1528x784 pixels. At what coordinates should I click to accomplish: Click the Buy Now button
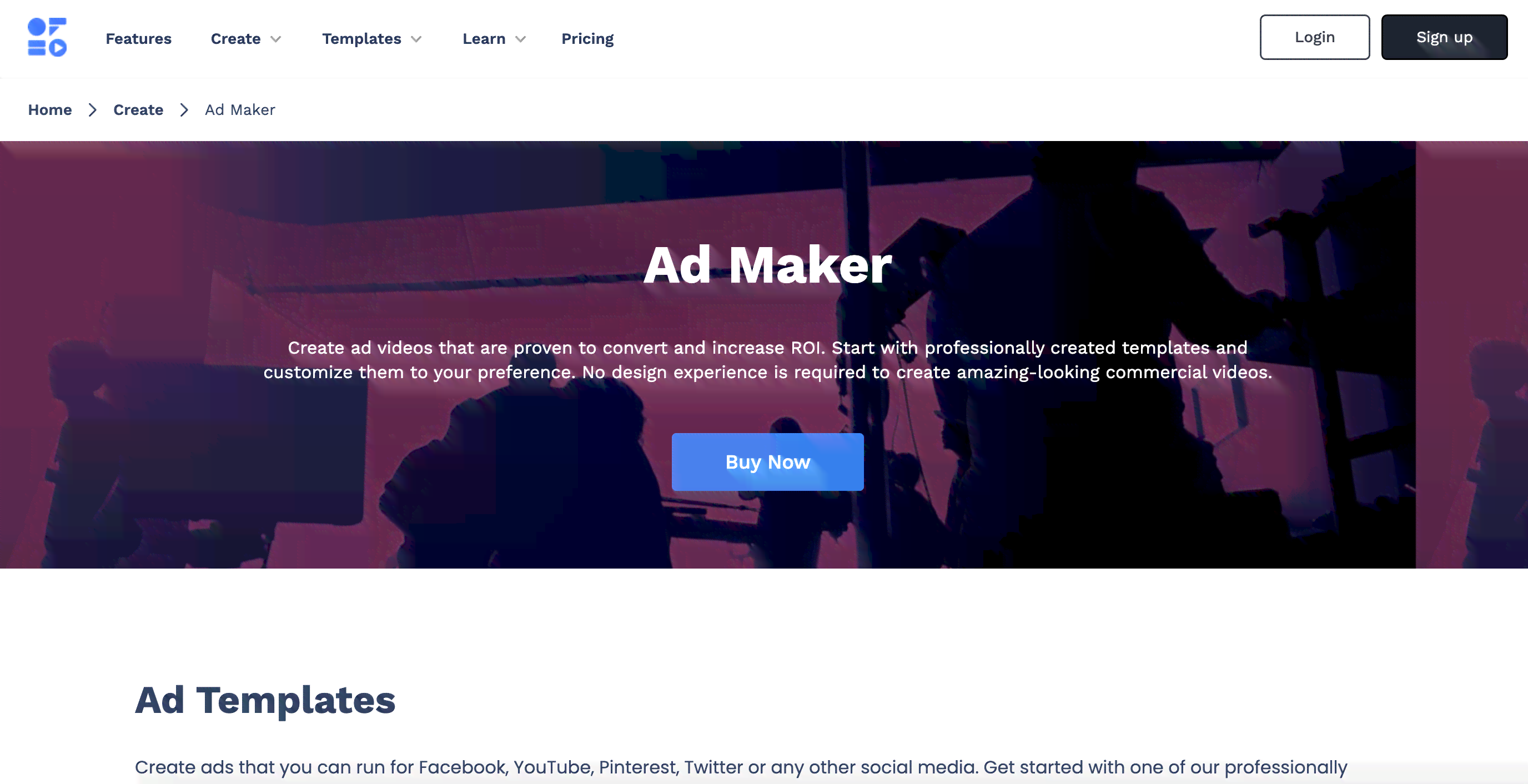(767, 461)
